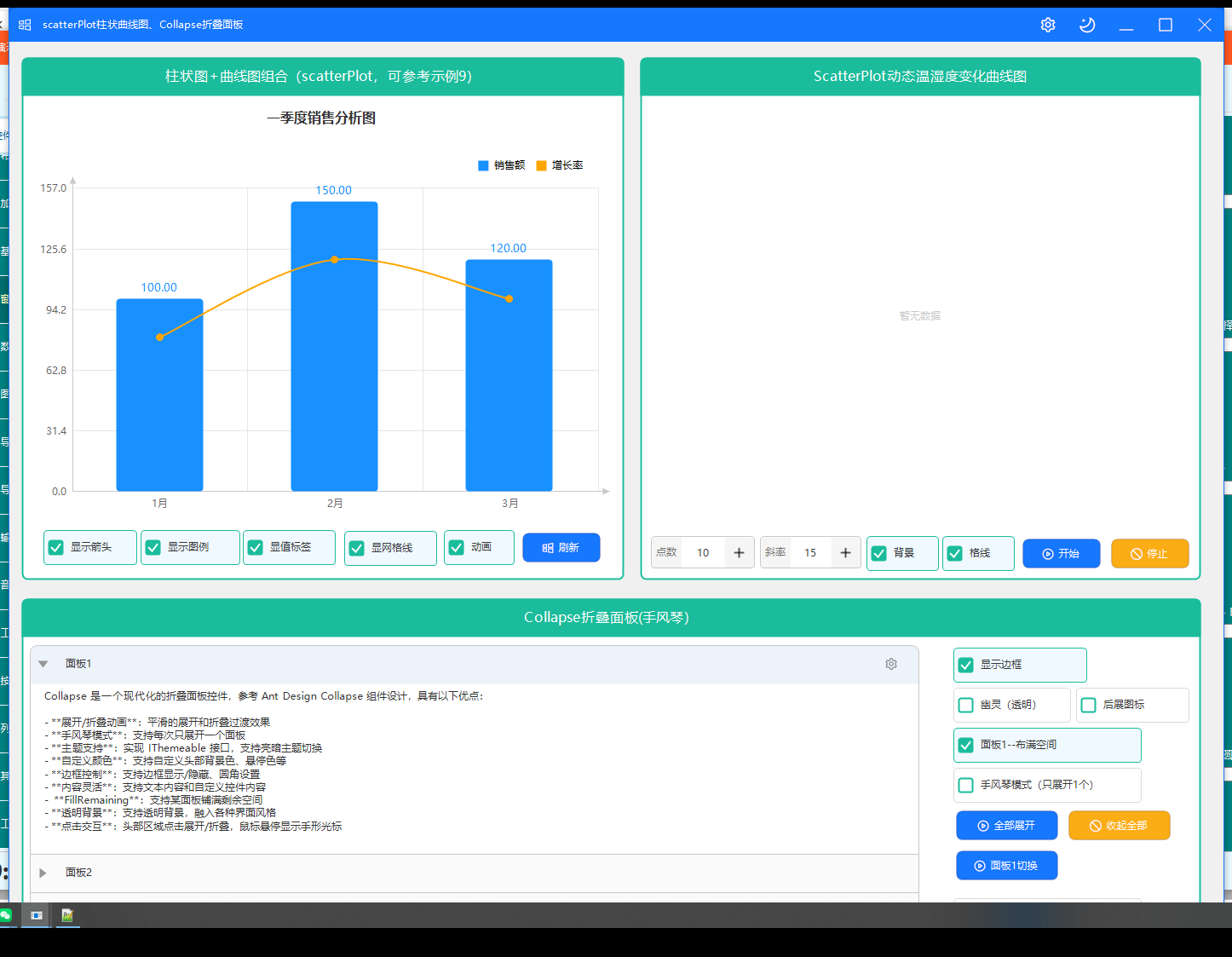Click the 2月 bar labeled 150.00
Image resolution: width=1232 pixels, height=957 pixels.
click(334, 346)
